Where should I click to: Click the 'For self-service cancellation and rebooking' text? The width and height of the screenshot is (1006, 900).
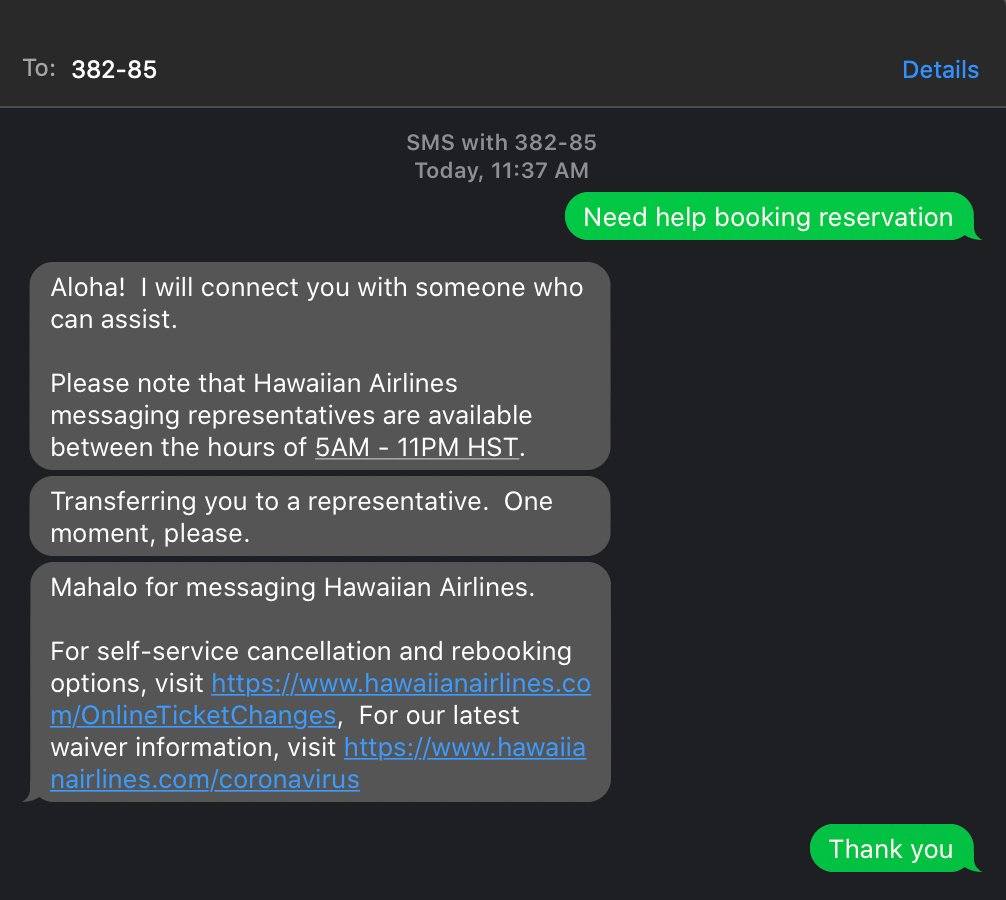pos(311,651)
